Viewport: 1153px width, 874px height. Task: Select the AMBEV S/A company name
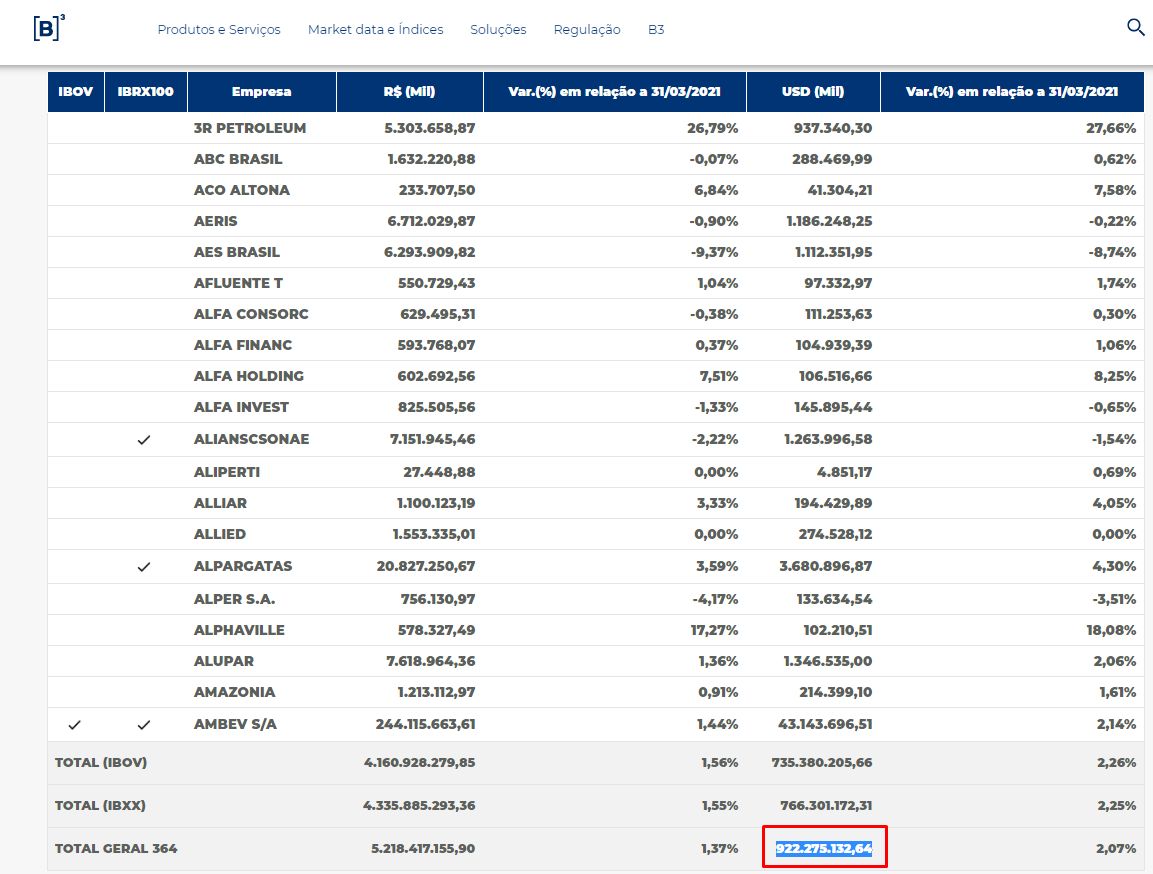tap(235, 724)
